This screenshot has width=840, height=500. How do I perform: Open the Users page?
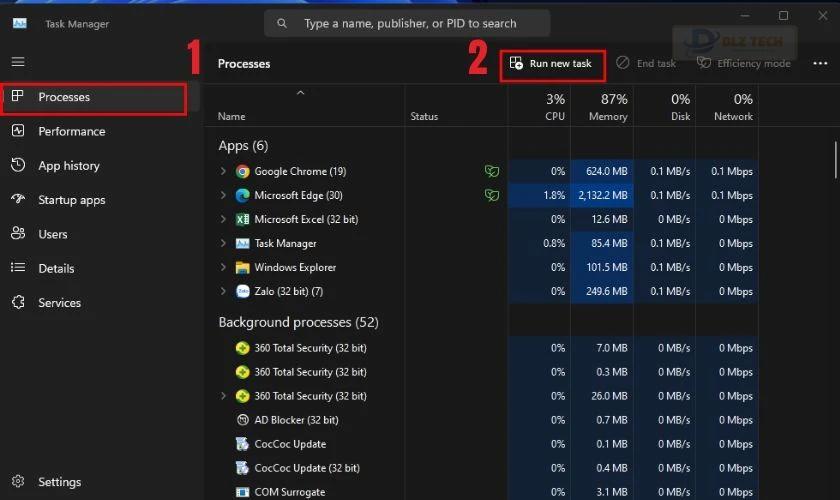click(x=52, y=234)
